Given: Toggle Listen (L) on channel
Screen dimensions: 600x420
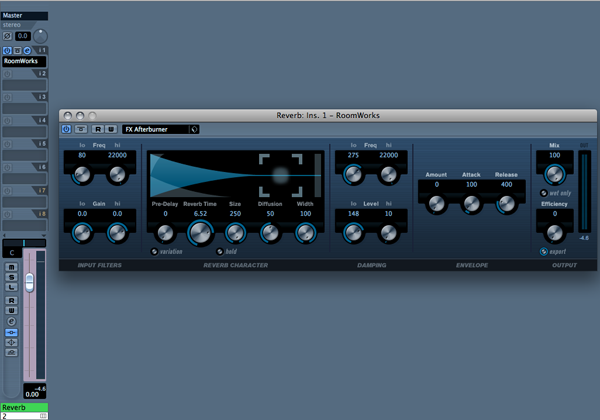Looking at the screenshot, I should (11, 287).
